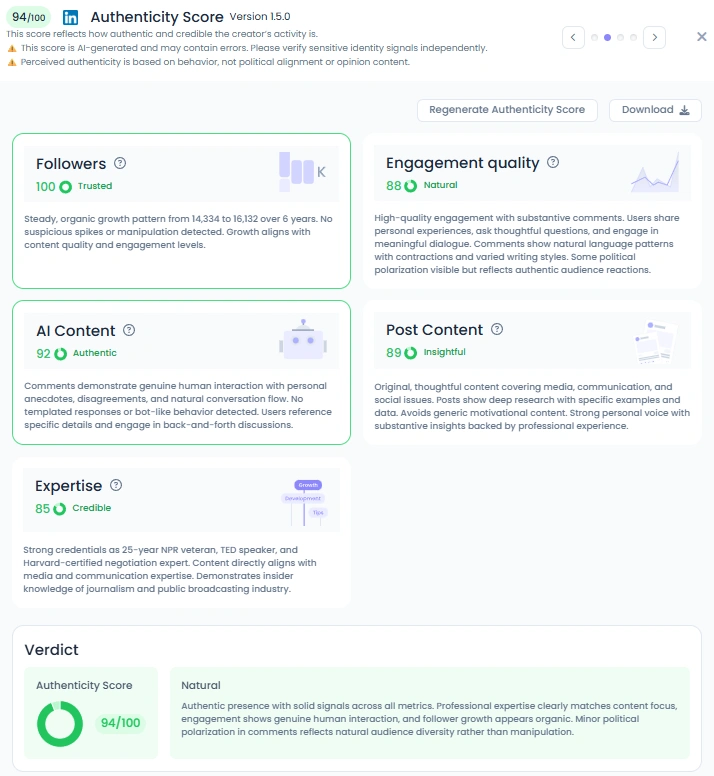714x776 pixels.
Task: Click the Expertise Growth tags illustration
Action: point(304,502)
